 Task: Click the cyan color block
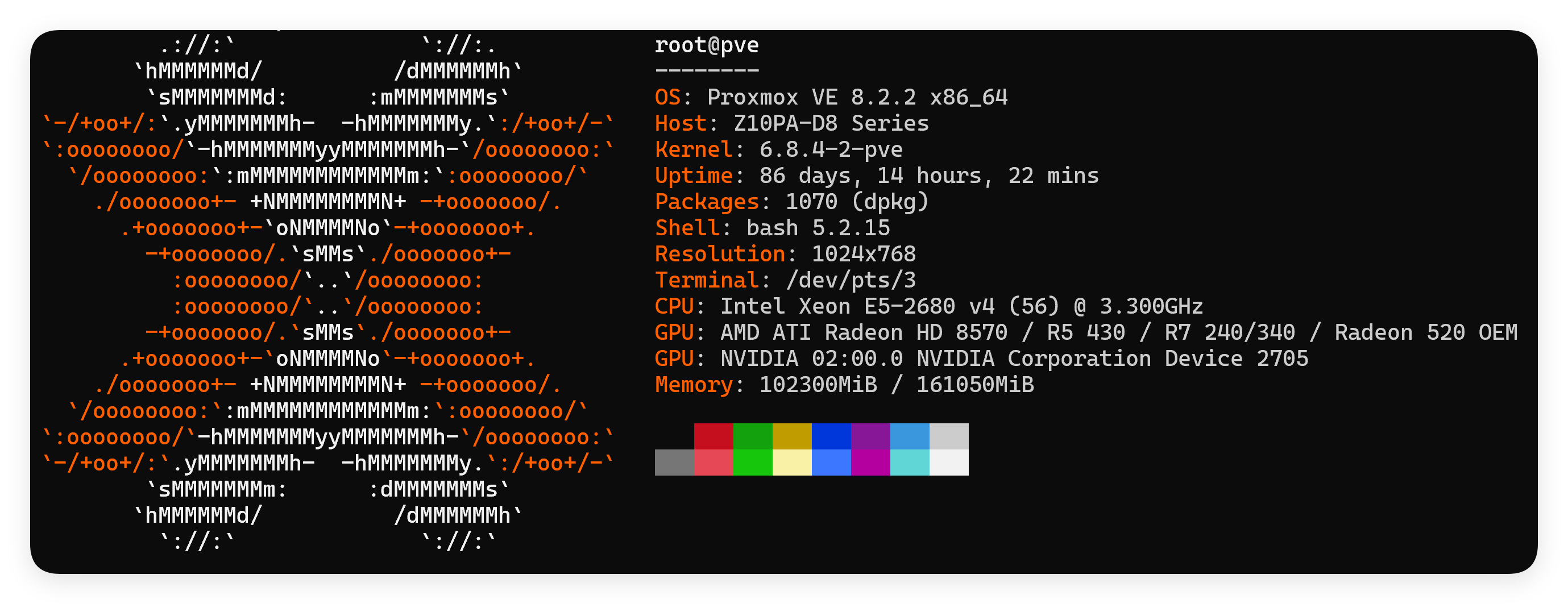pyautogui.click(x=910, y=463)
